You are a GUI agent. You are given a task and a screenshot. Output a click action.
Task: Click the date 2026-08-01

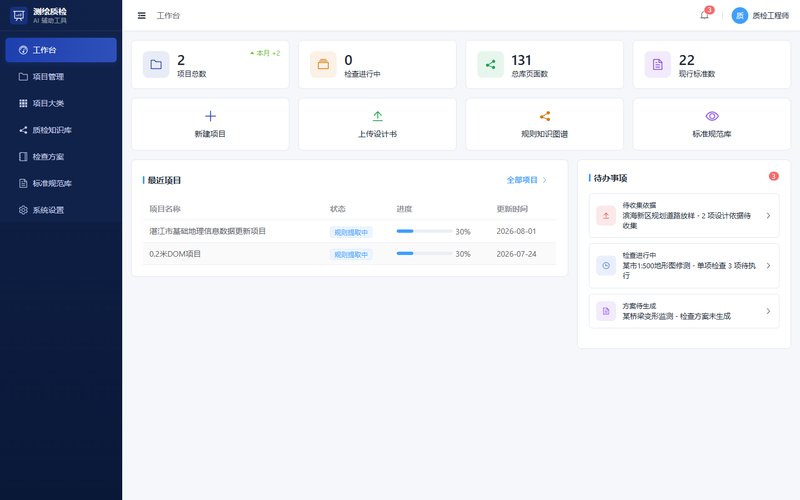tap(516, 231)
